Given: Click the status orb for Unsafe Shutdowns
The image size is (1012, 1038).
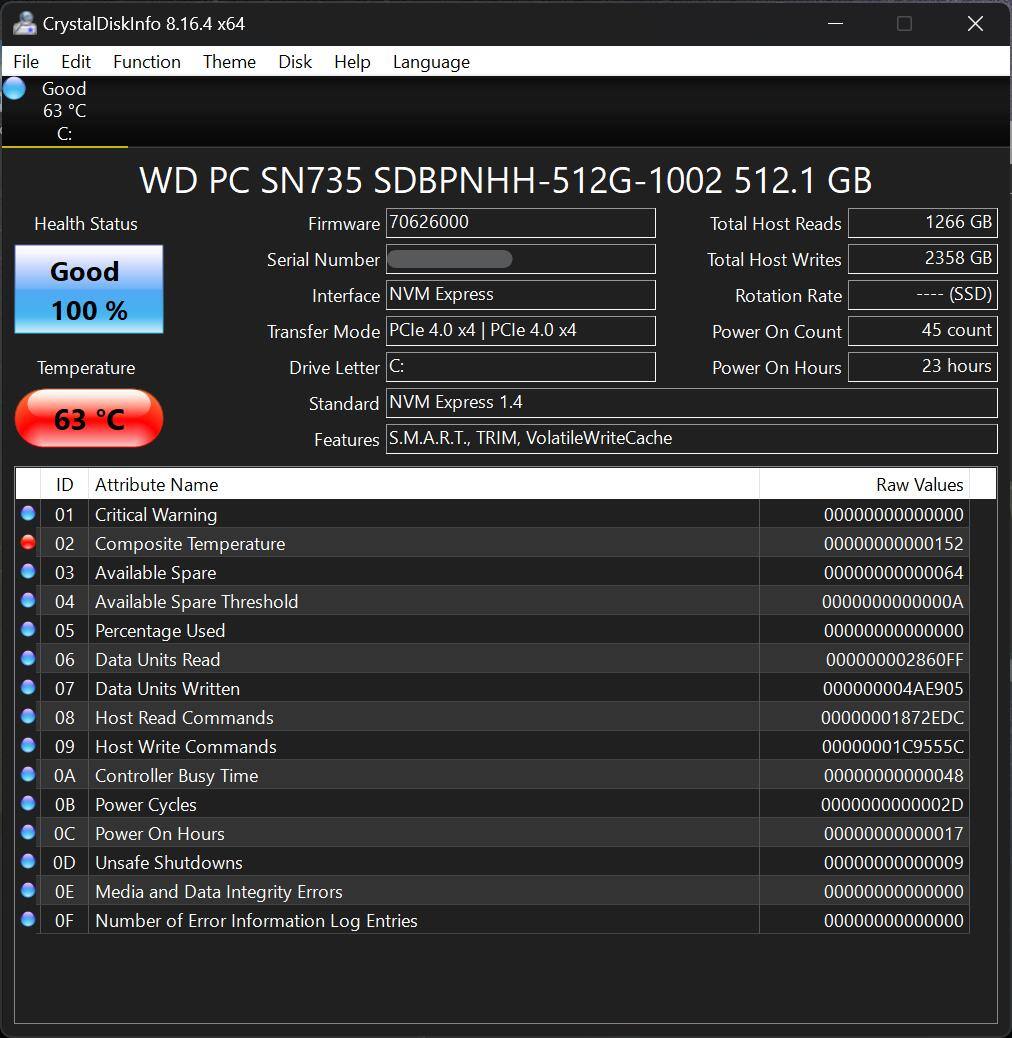Looking at the screenshot, I should [28, 862].
